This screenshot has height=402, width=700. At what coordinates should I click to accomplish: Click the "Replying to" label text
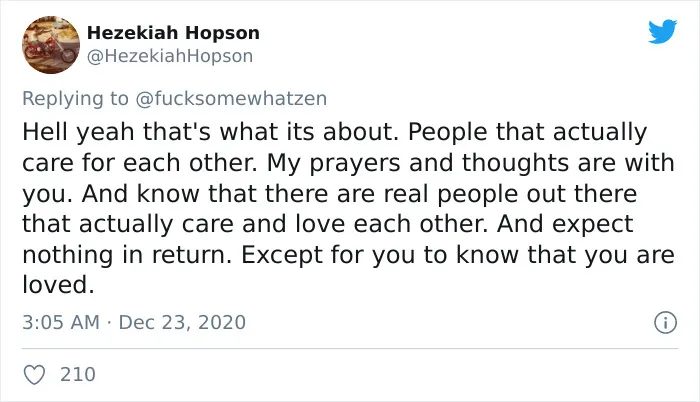(x=75, y=99)
